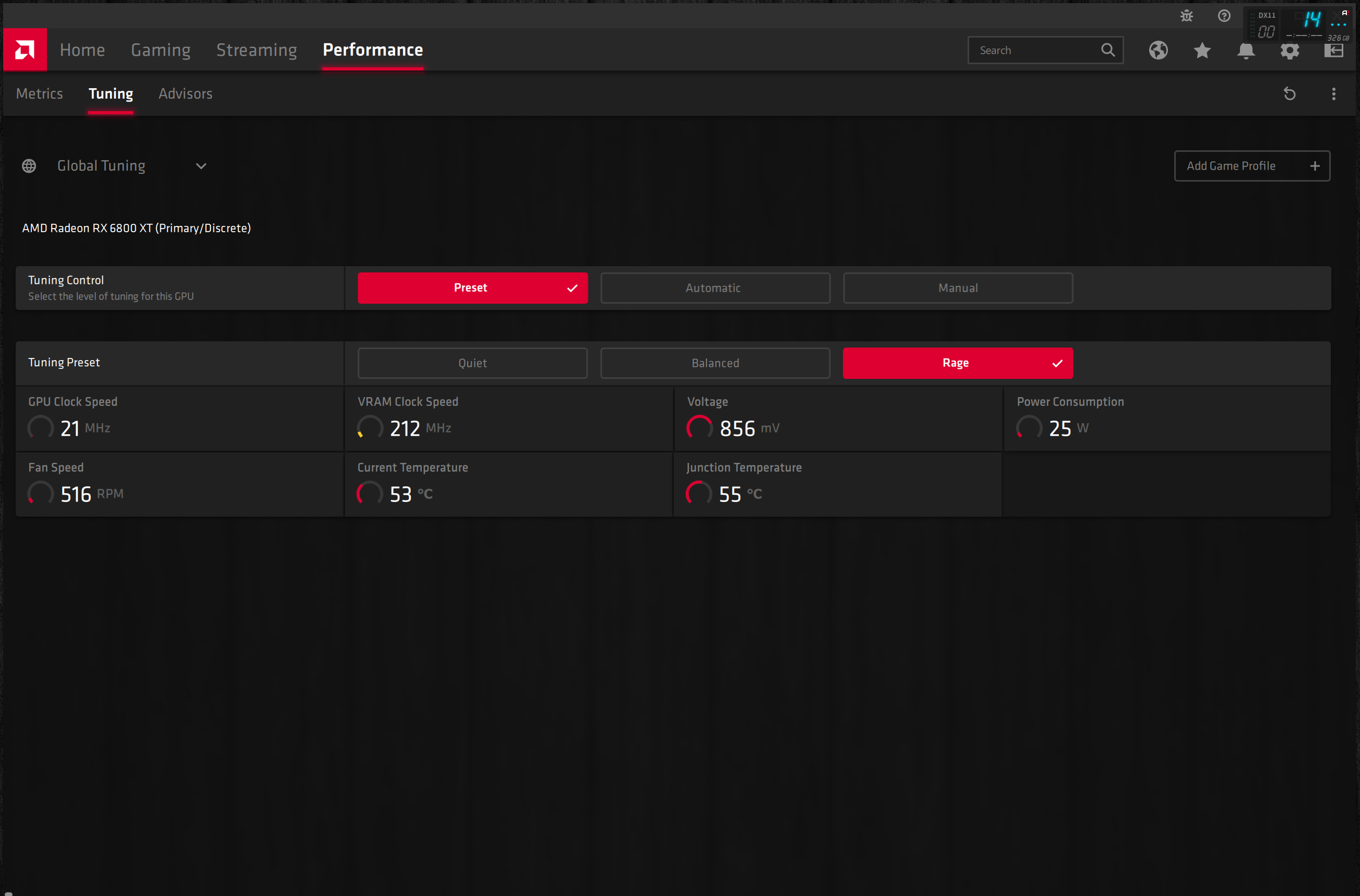
Task: Click the GPU Clock Speed gauge
Action: coord(41,428)
